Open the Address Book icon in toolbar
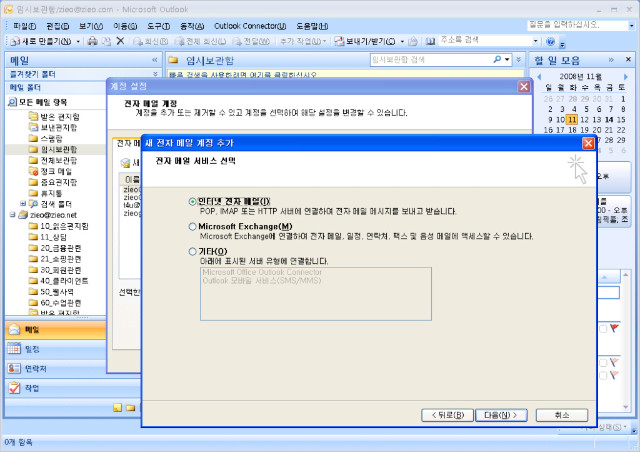The width and height of the screenshot is (640, 452). 431,41
